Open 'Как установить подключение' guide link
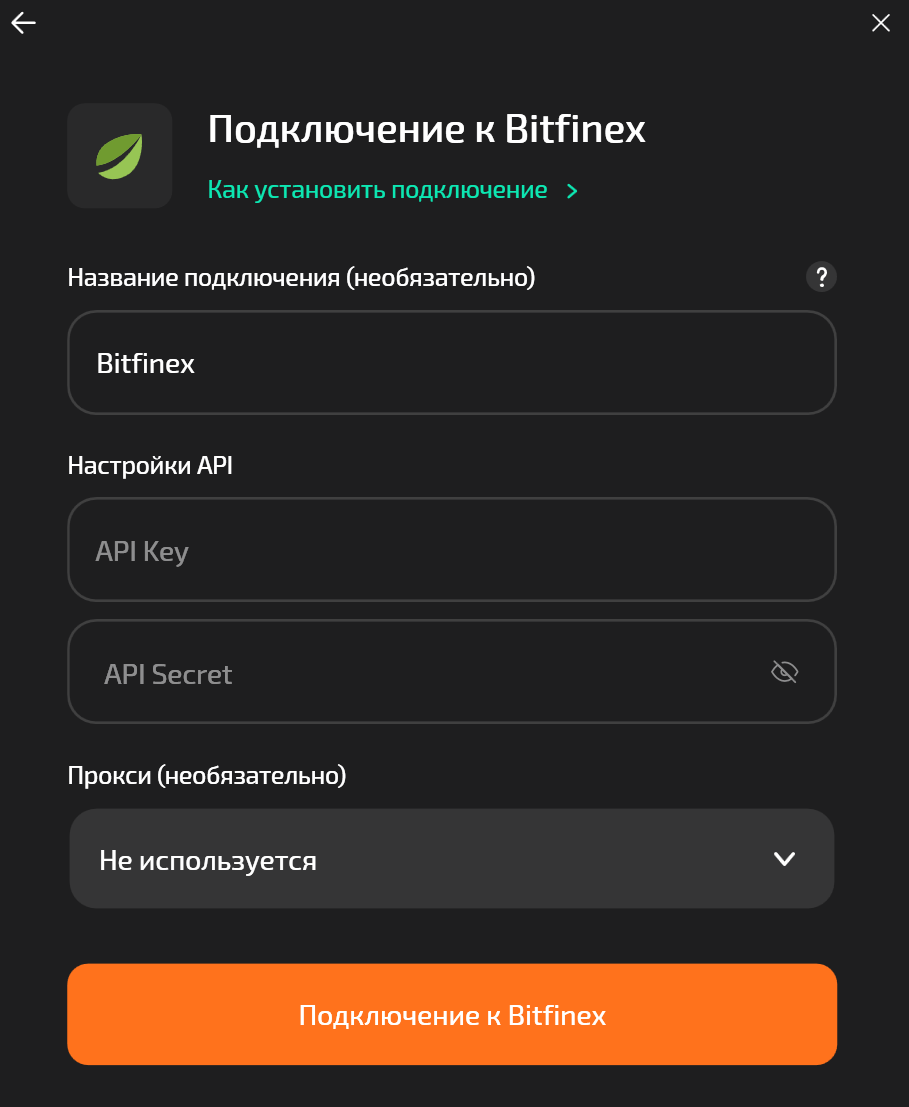Screen dimensions: 909x1107 pos(378,190)
